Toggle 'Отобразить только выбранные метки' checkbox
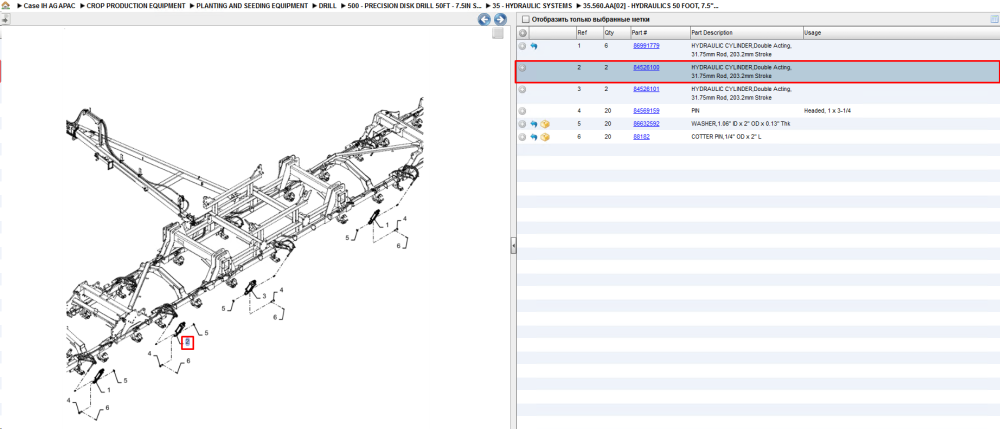The image size is (1000, 429). 526,20
